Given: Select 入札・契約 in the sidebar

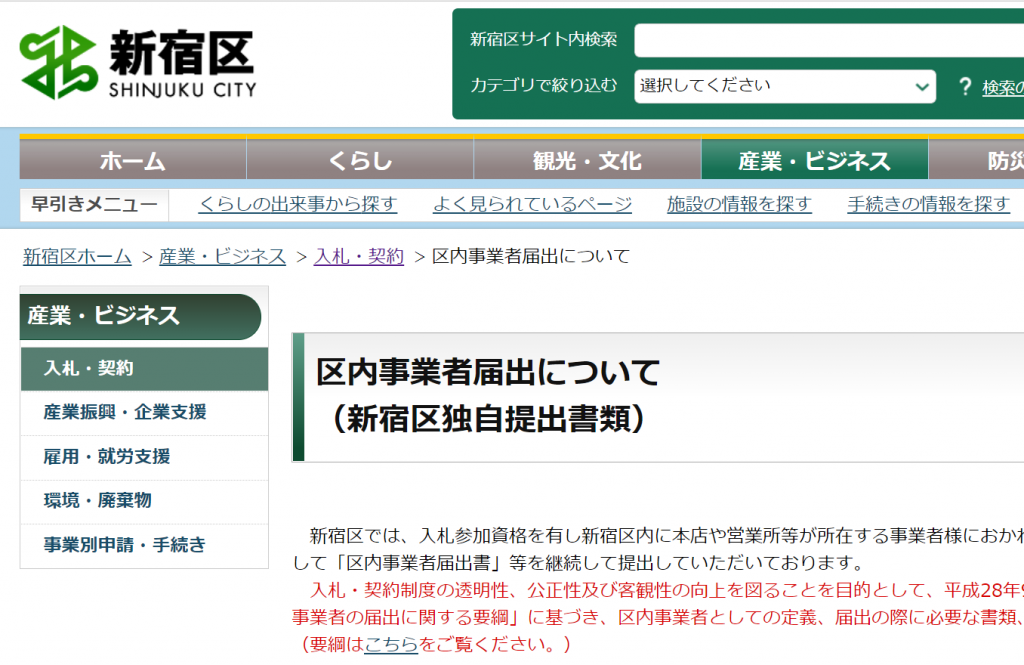Looking at the screenshot, I should [x=88, y=369].
